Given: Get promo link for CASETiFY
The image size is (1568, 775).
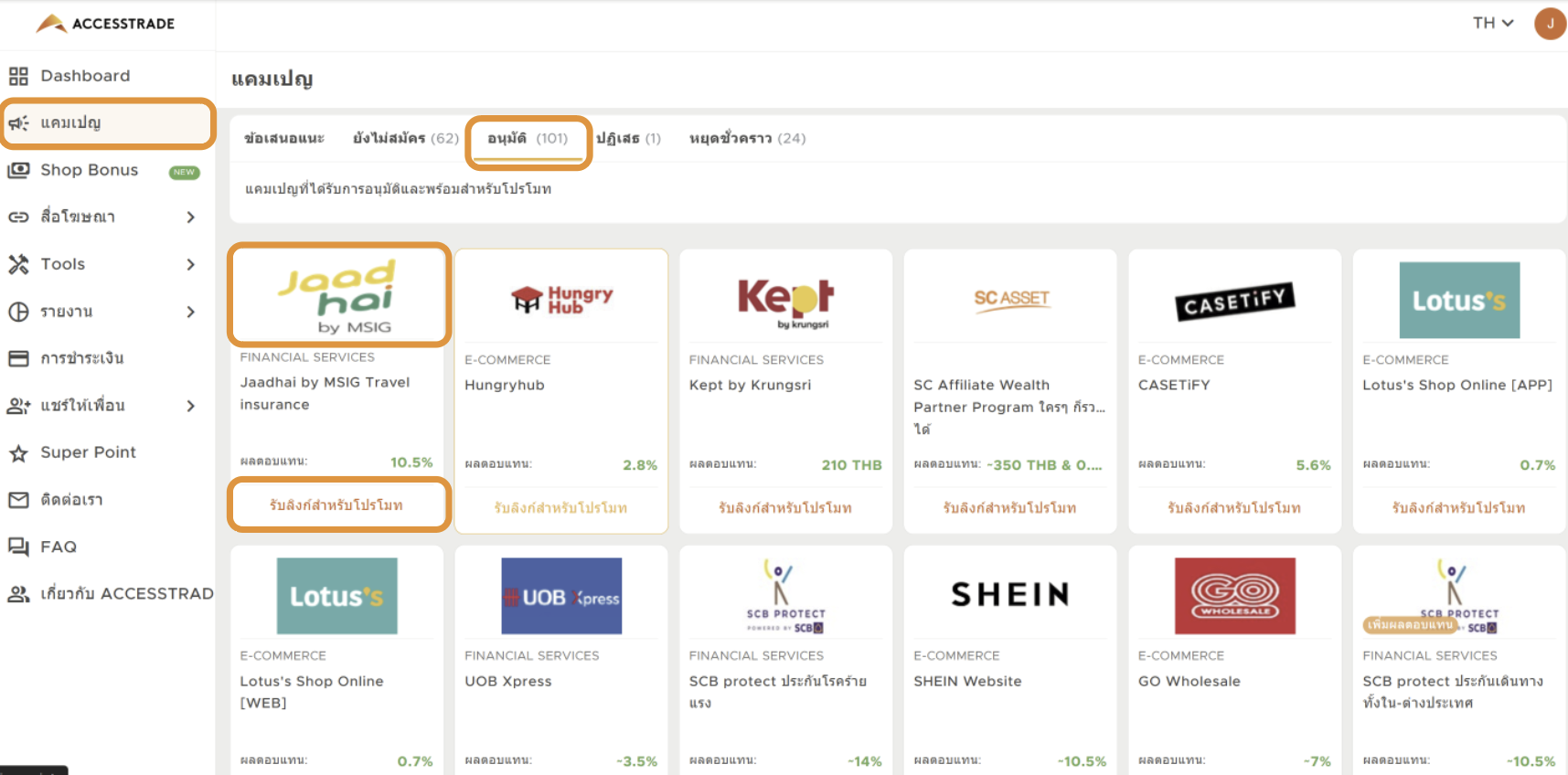Looking at the screenshot, I should [1234, 507].
